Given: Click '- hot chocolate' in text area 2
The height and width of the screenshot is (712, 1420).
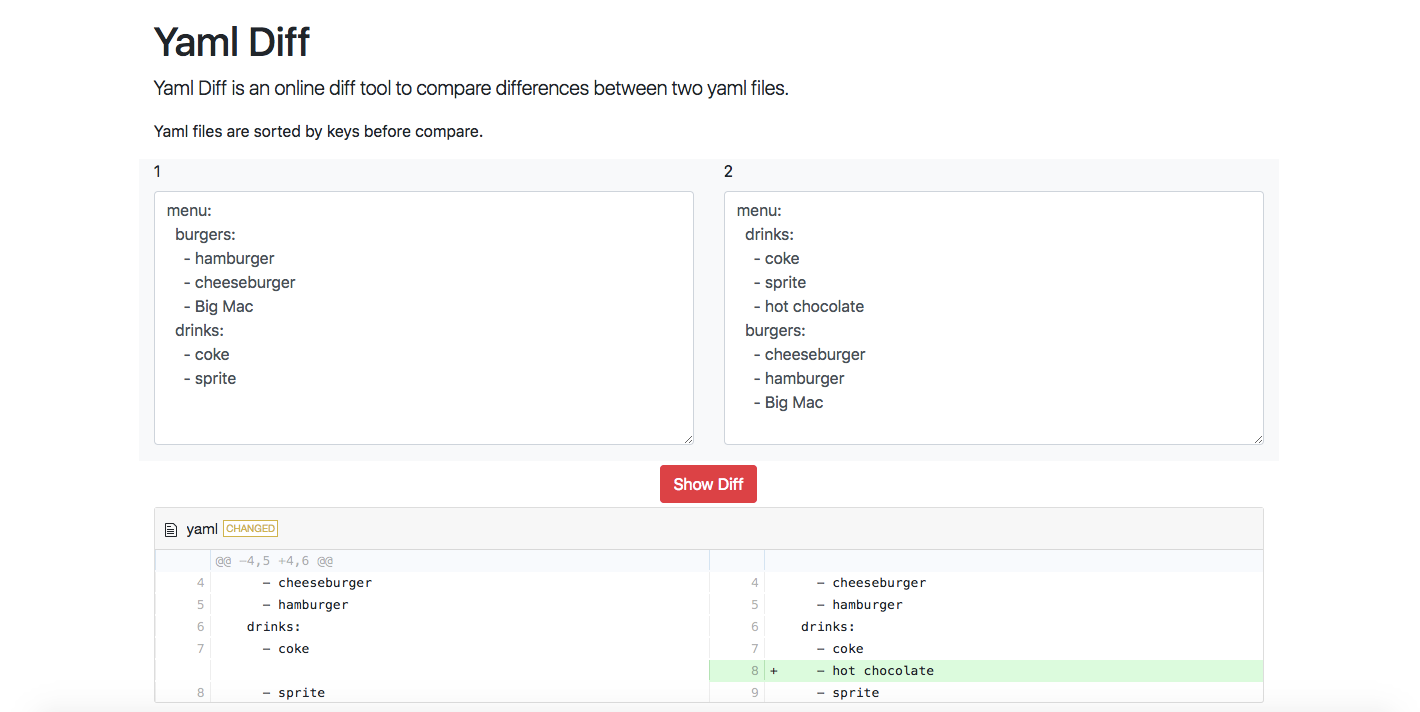Looking at the screenshot, I should [x=808, y=306].
